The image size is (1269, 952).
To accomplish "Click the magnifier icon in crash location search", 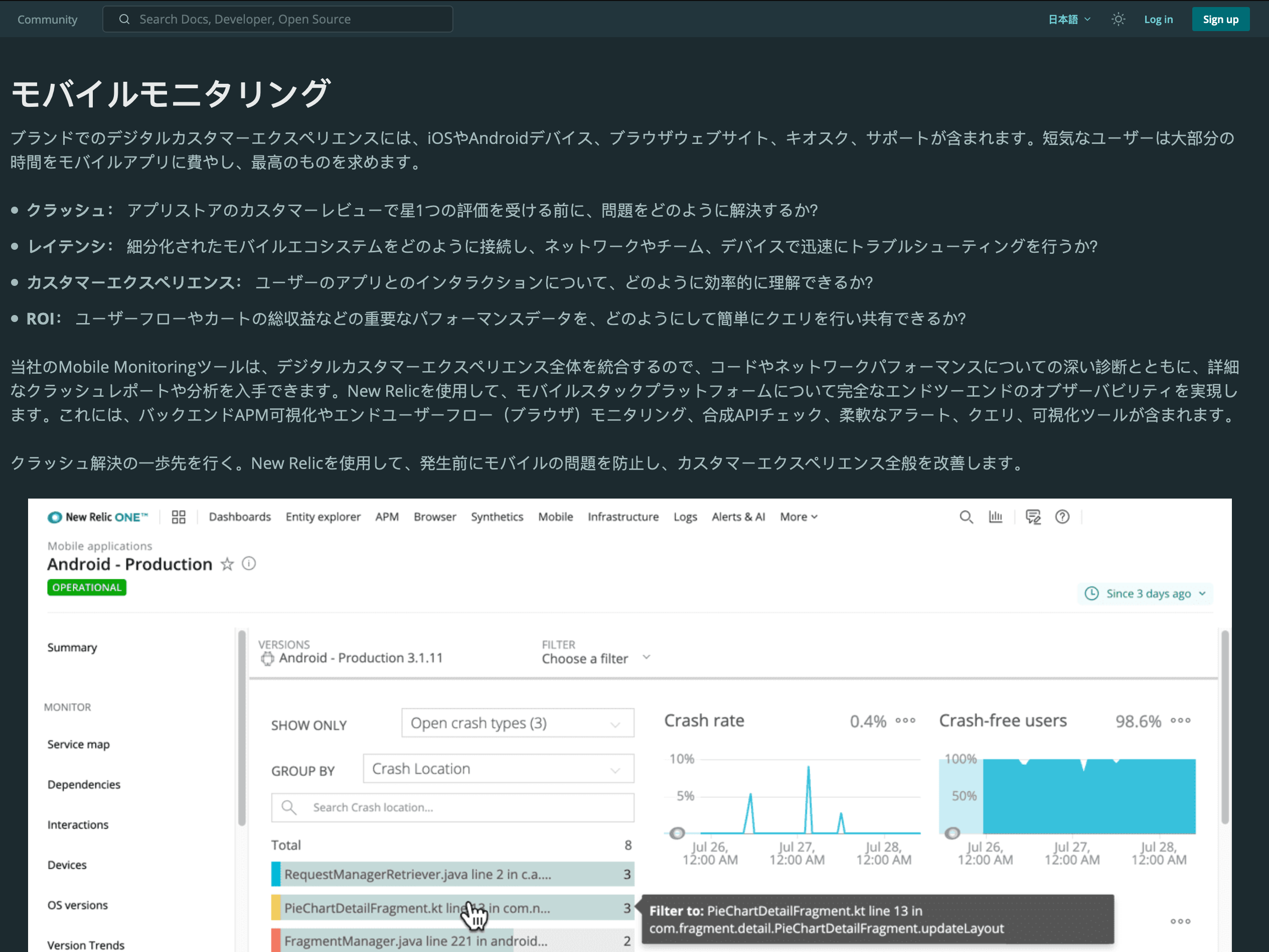I will (x=288, y=808).
